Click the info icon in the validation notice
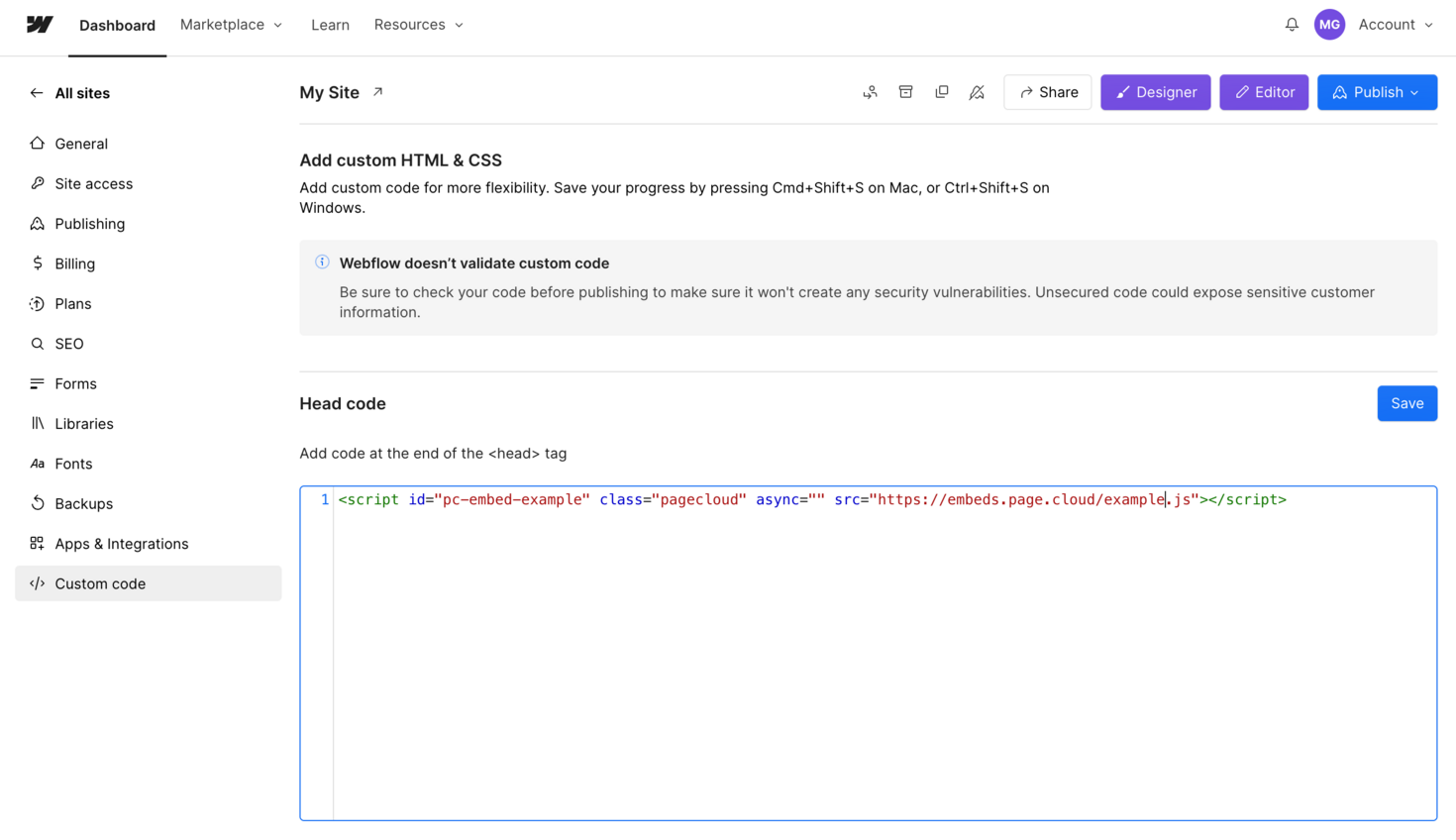1456x840 pixels. pyautogui.click(x=322, y=262)
